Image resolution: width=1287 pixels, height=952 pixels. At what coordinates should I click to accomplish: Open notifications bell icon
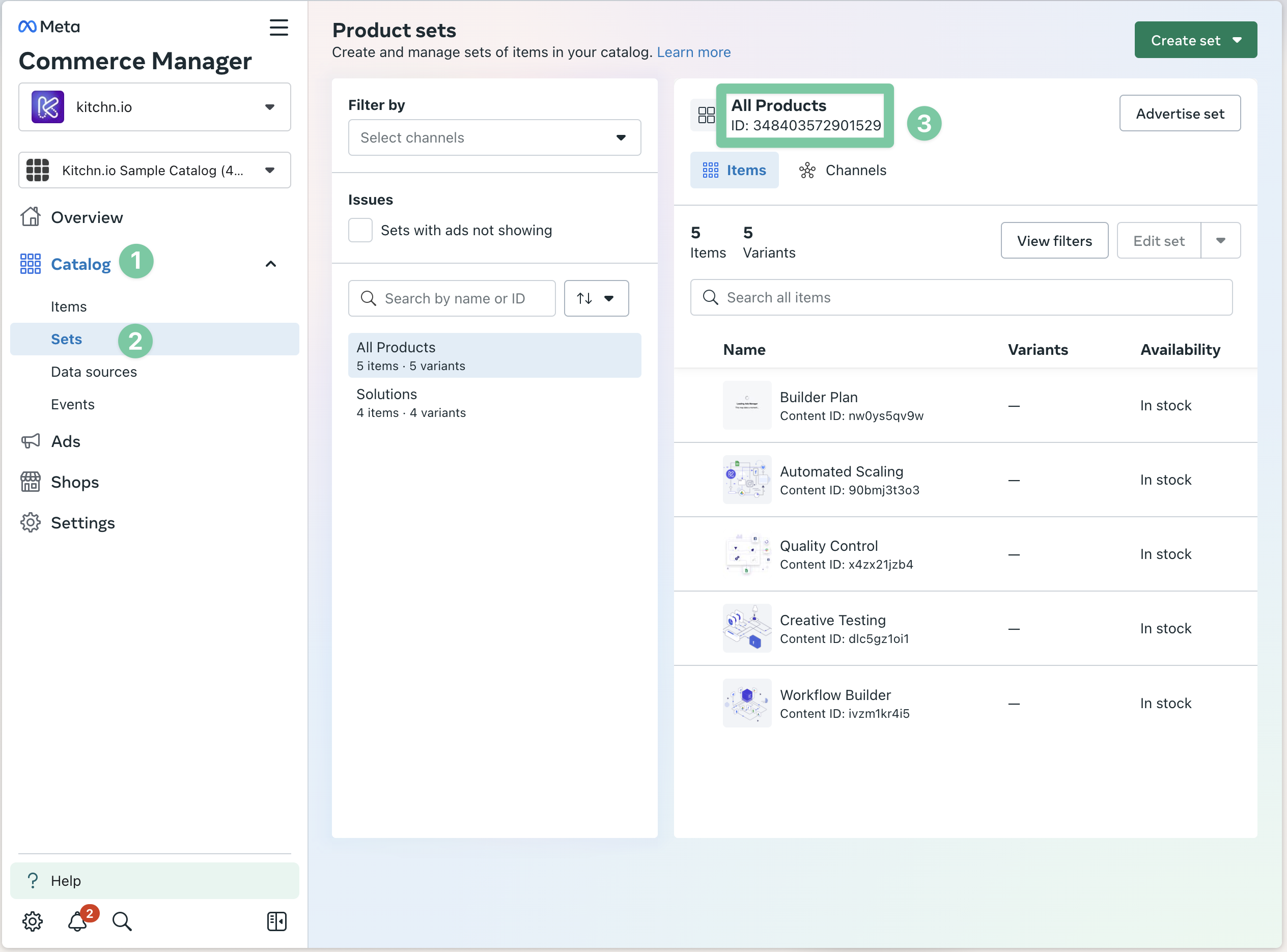78,921
